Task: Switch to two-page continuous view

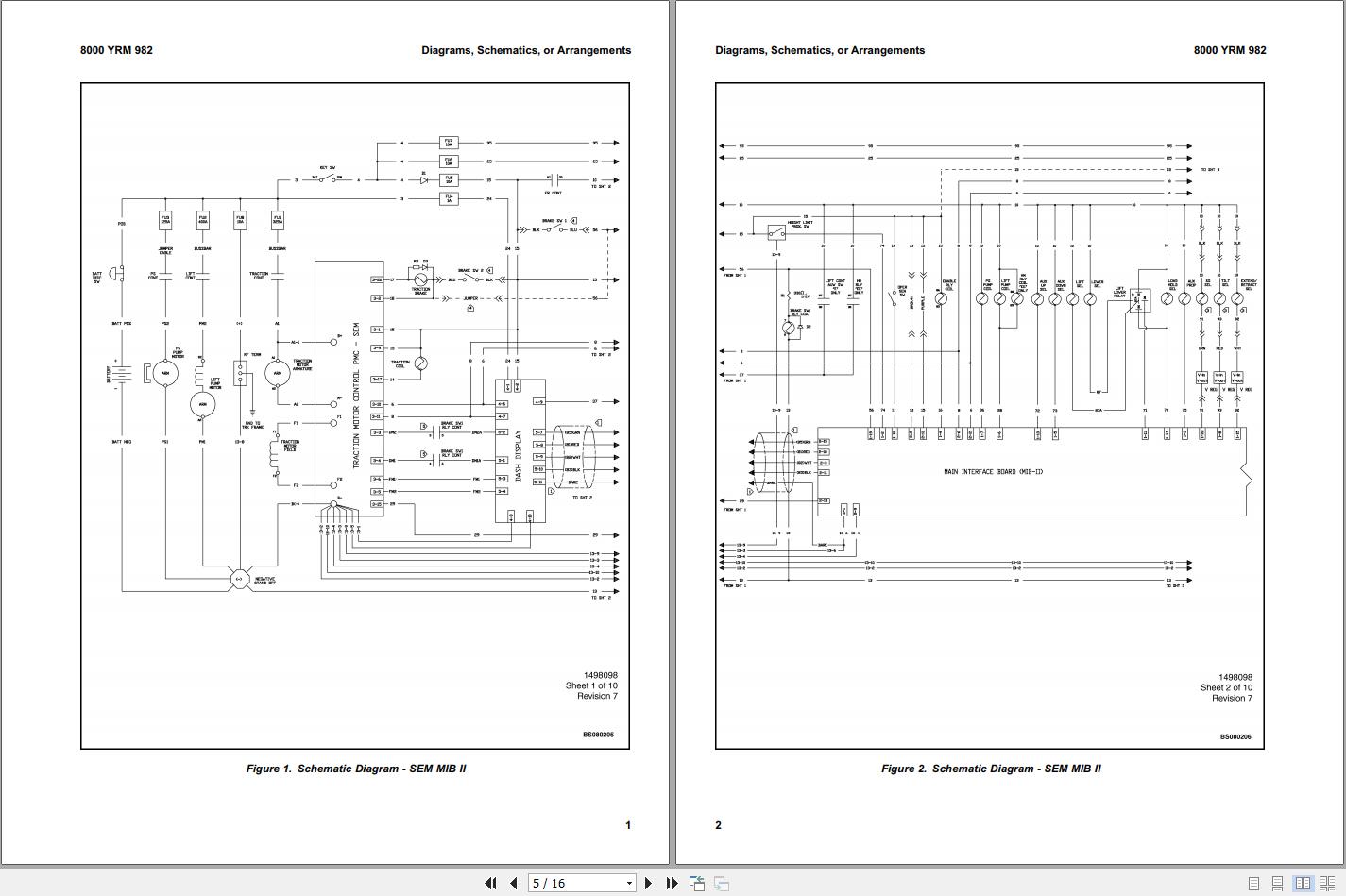Action: 1327,884
